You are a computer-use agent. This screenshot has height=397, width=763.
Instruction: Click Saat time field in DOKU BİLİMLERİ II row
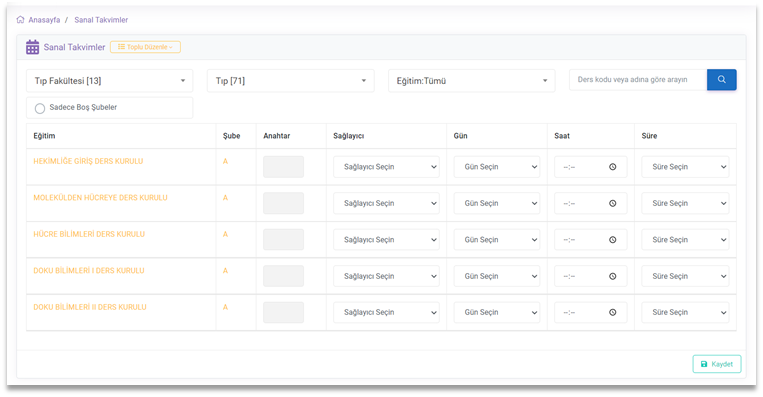click(x=590, y=312)
